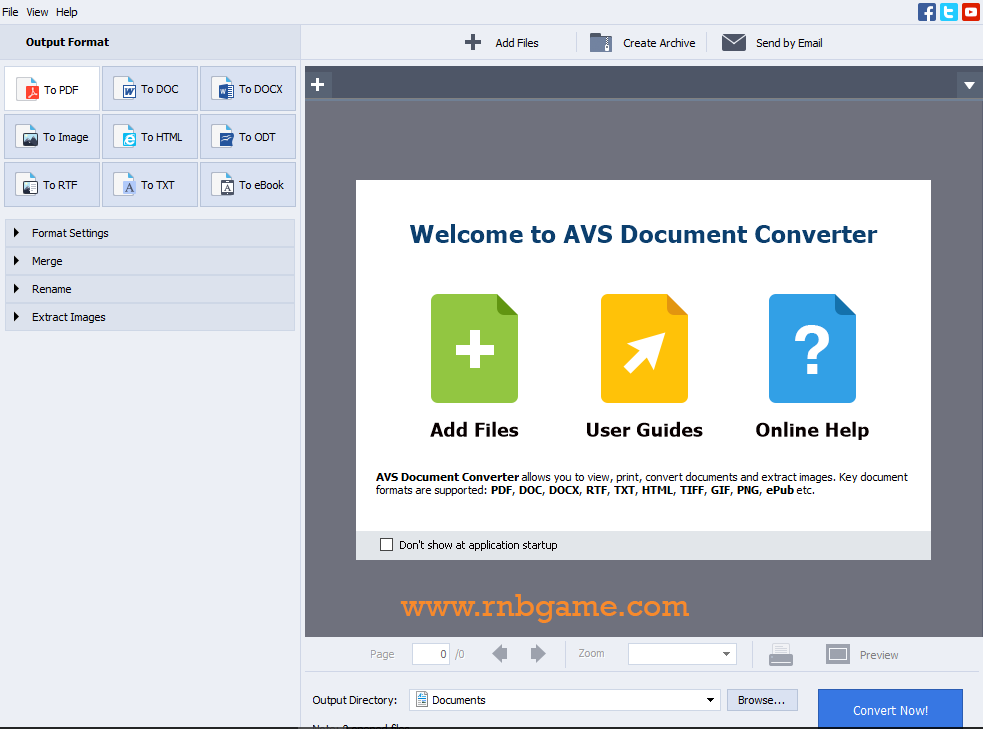Expand the Merge section
This screenshot has width=983, height=729.
point(150,261)
